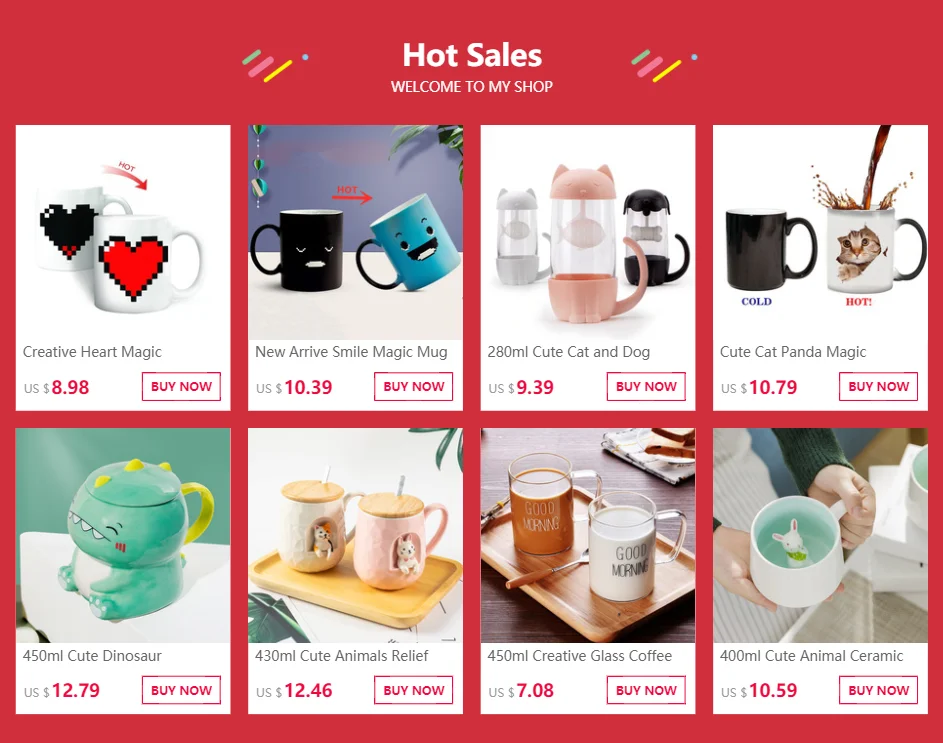The width and height of the screenshot is (943, 743).
Task: View the 280ml Cute Cat and Dog bottle photo
Action: click(x=588, y=232)
